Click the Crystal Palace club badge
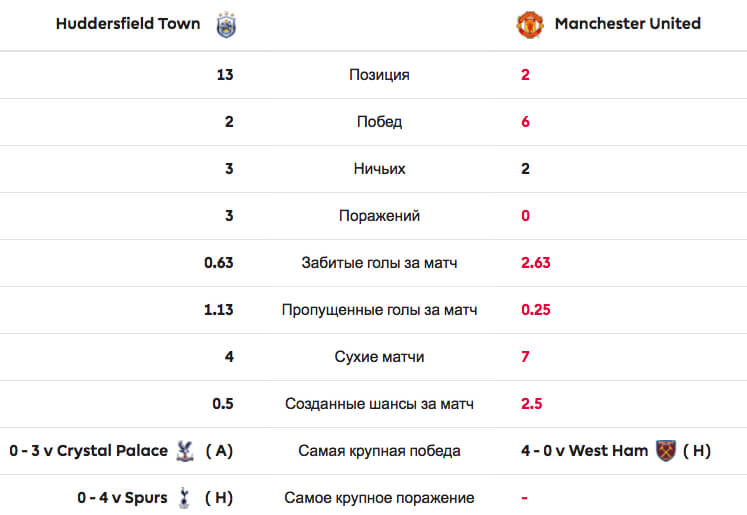 (185, 451)
